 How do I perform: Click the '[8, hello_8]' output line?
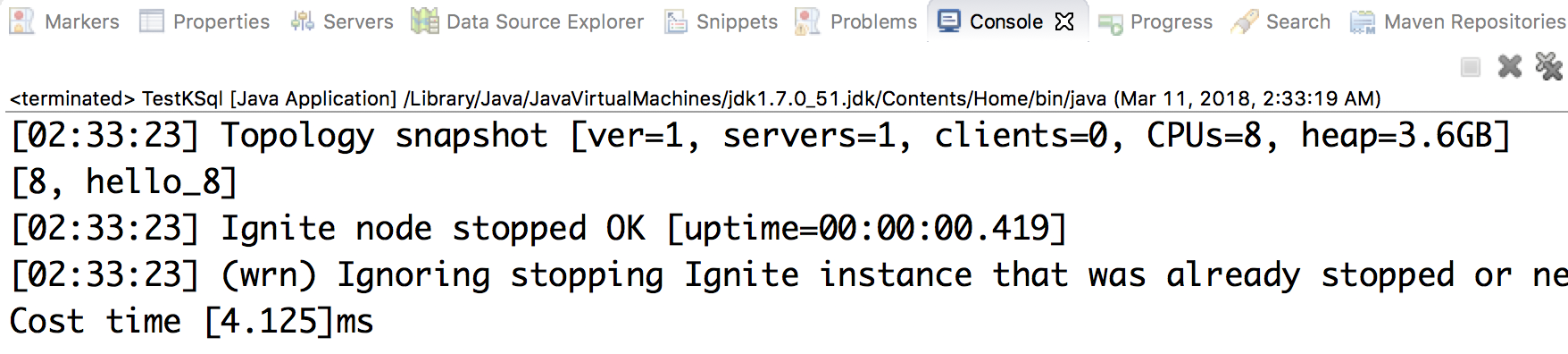coord(124,182)
